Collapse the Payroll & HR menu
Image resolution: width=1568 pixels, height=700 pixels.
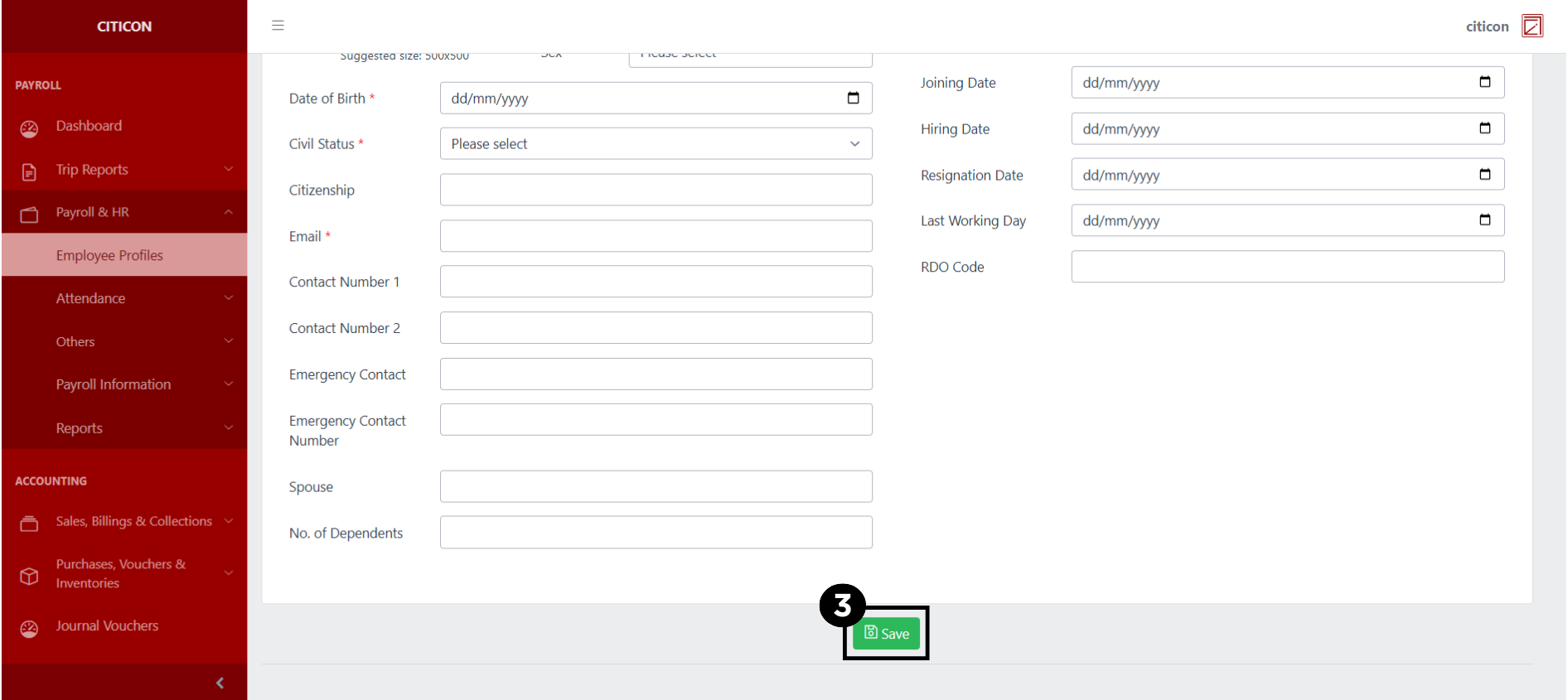(x=124, y=212)
